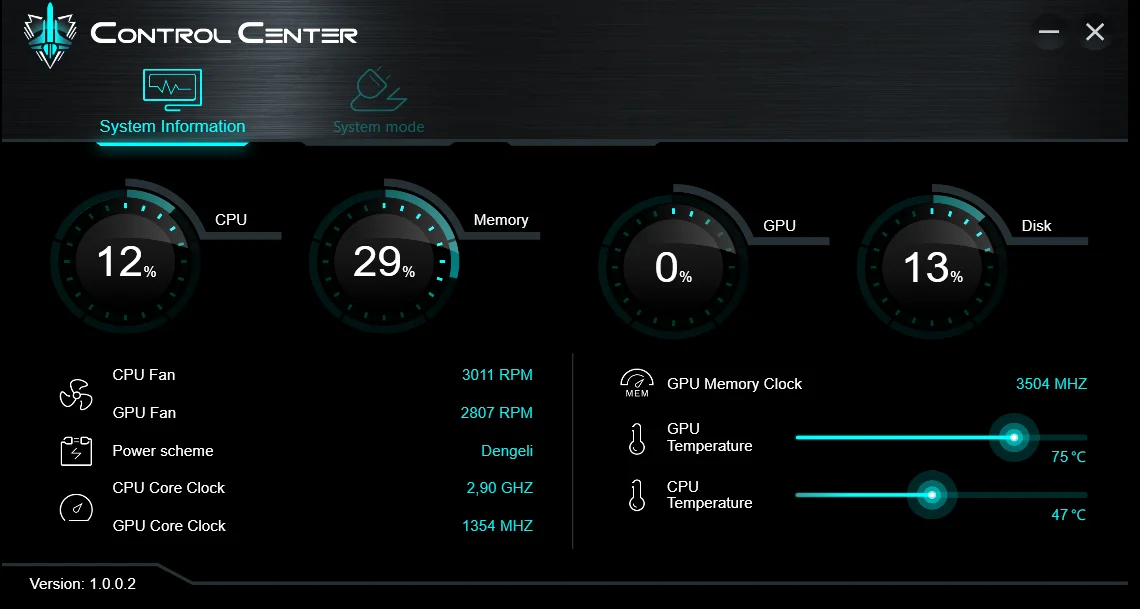The width and height of the screenshot is (1140, 609).
Task: Click the Power scheme label
Action: tap(163, 451)
